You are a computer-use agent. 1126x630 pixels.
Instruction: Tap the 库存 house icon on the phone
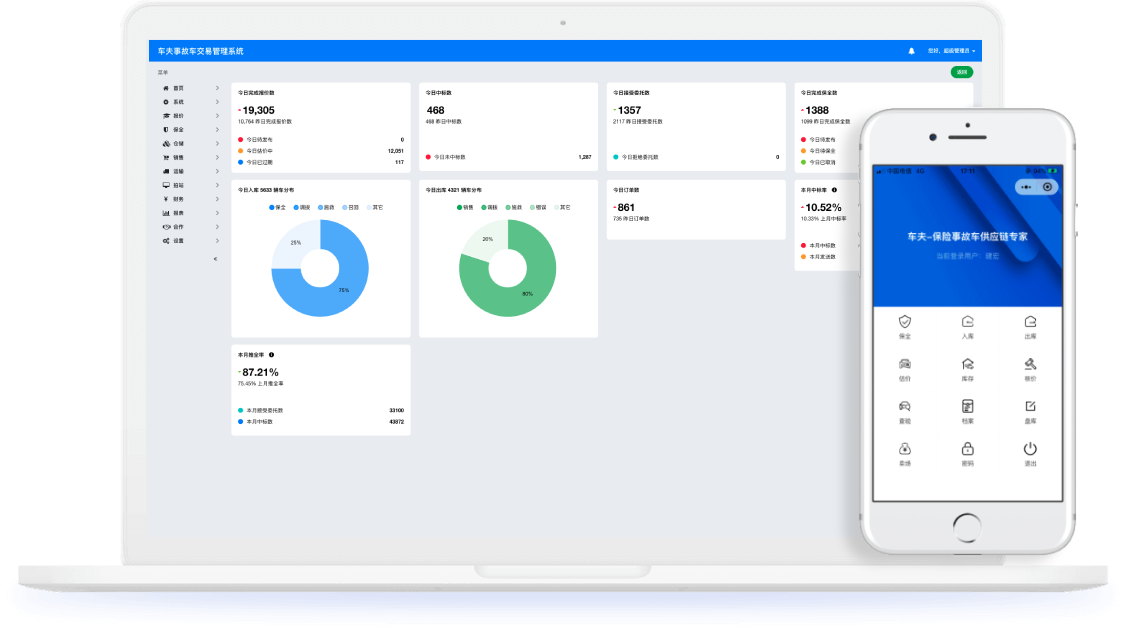[x=967, y=364]
